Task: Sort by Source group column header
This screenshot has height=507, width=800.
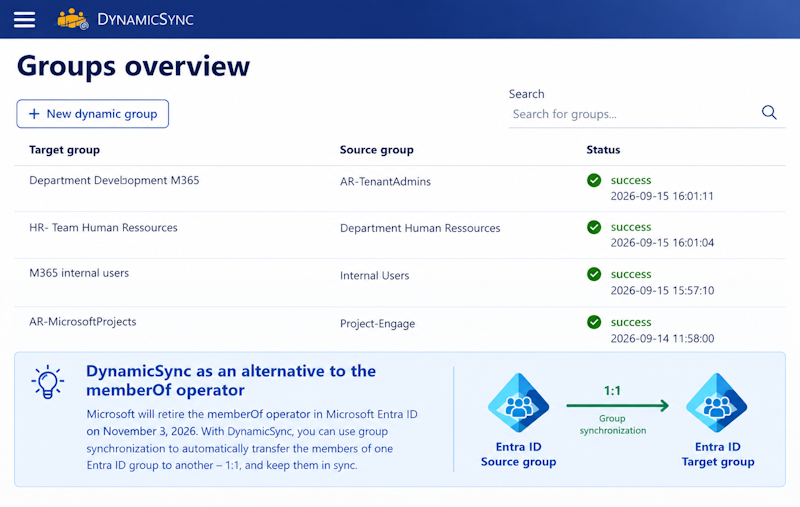Action: tap(377, 149)
